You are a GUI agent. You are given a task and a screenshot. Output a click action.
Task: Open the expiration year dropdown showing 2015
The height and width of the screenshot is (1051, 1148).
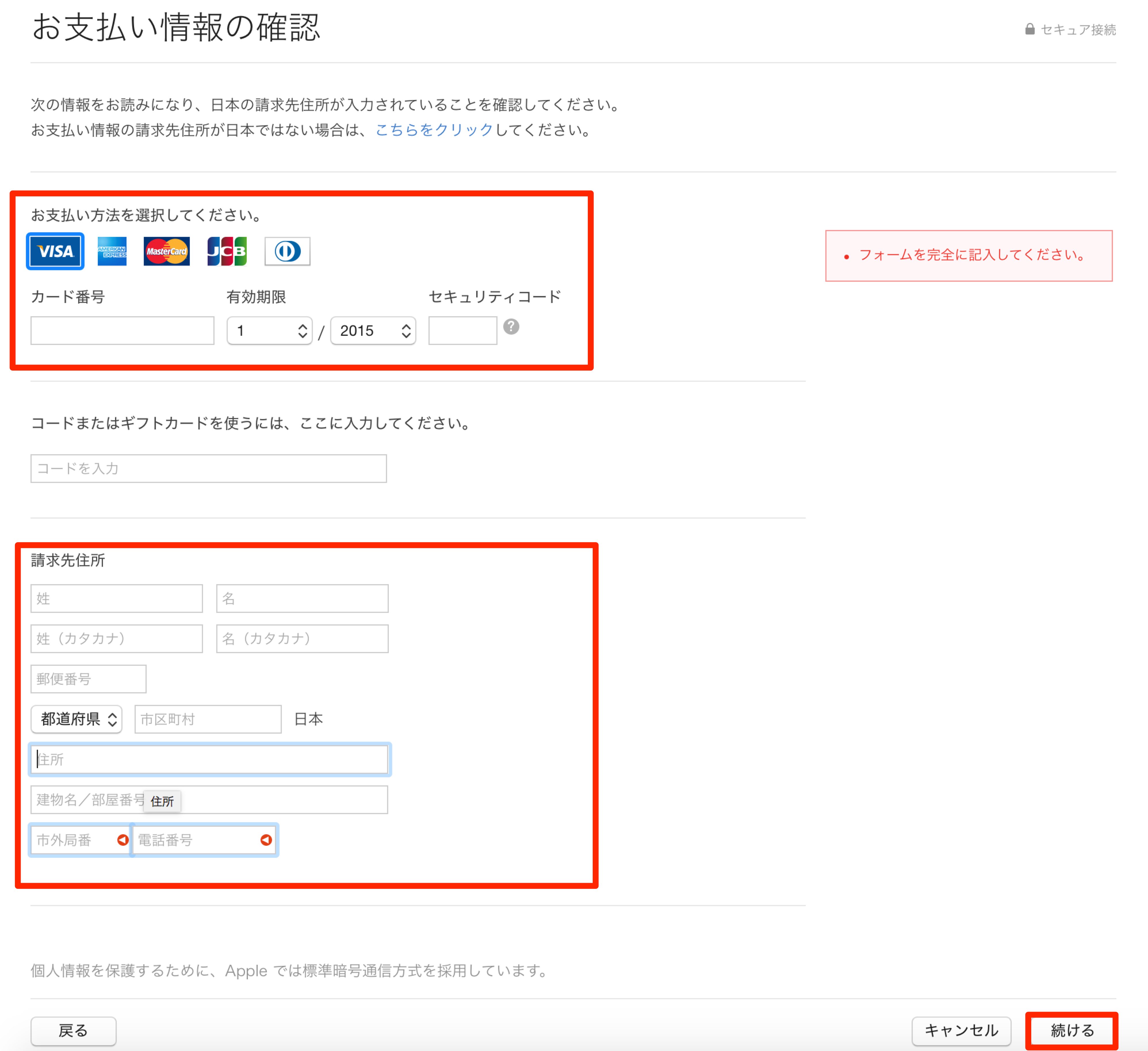pos(373,331)
